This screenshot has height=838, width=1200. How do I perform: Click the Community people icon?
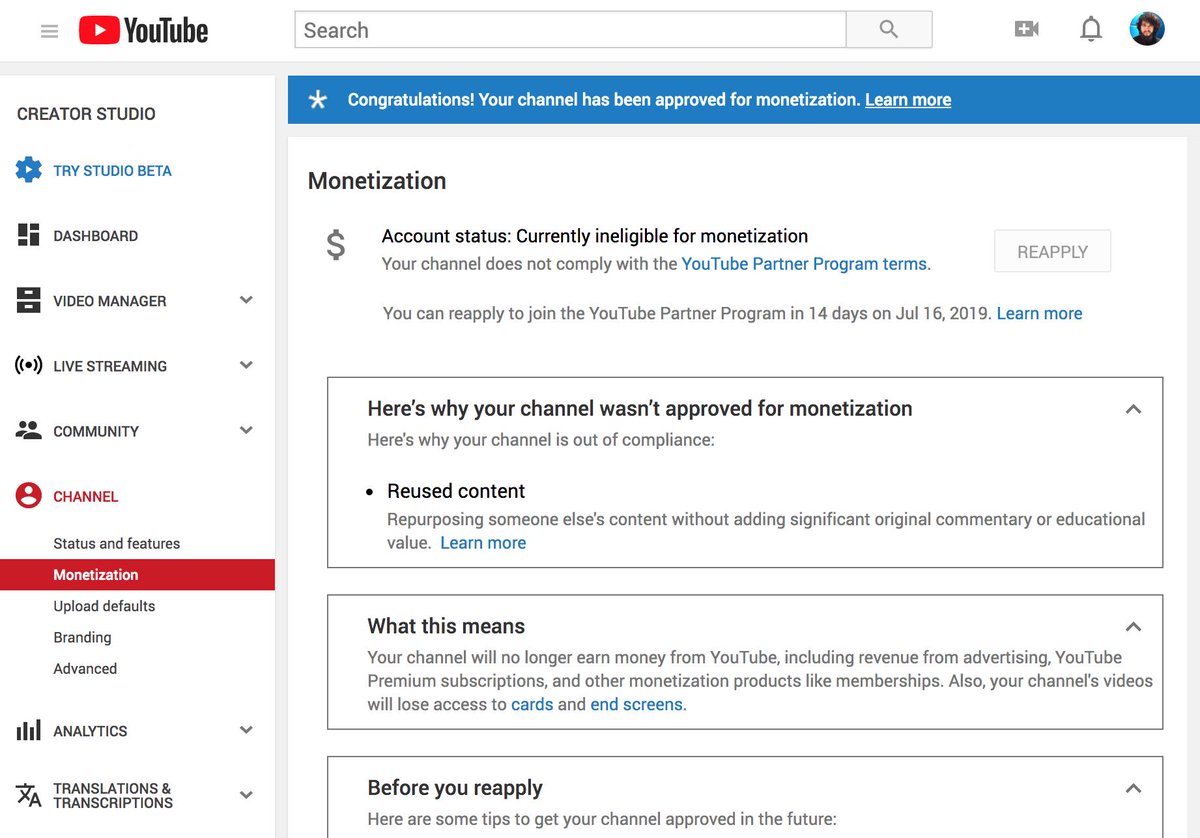28,430
